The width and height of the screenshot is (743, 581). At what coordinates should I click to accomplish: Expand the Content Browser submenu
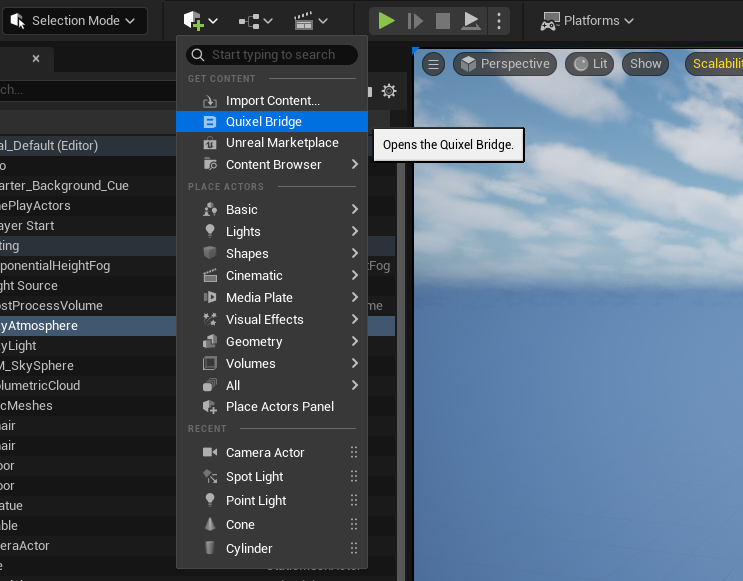(x=272, y=164)
